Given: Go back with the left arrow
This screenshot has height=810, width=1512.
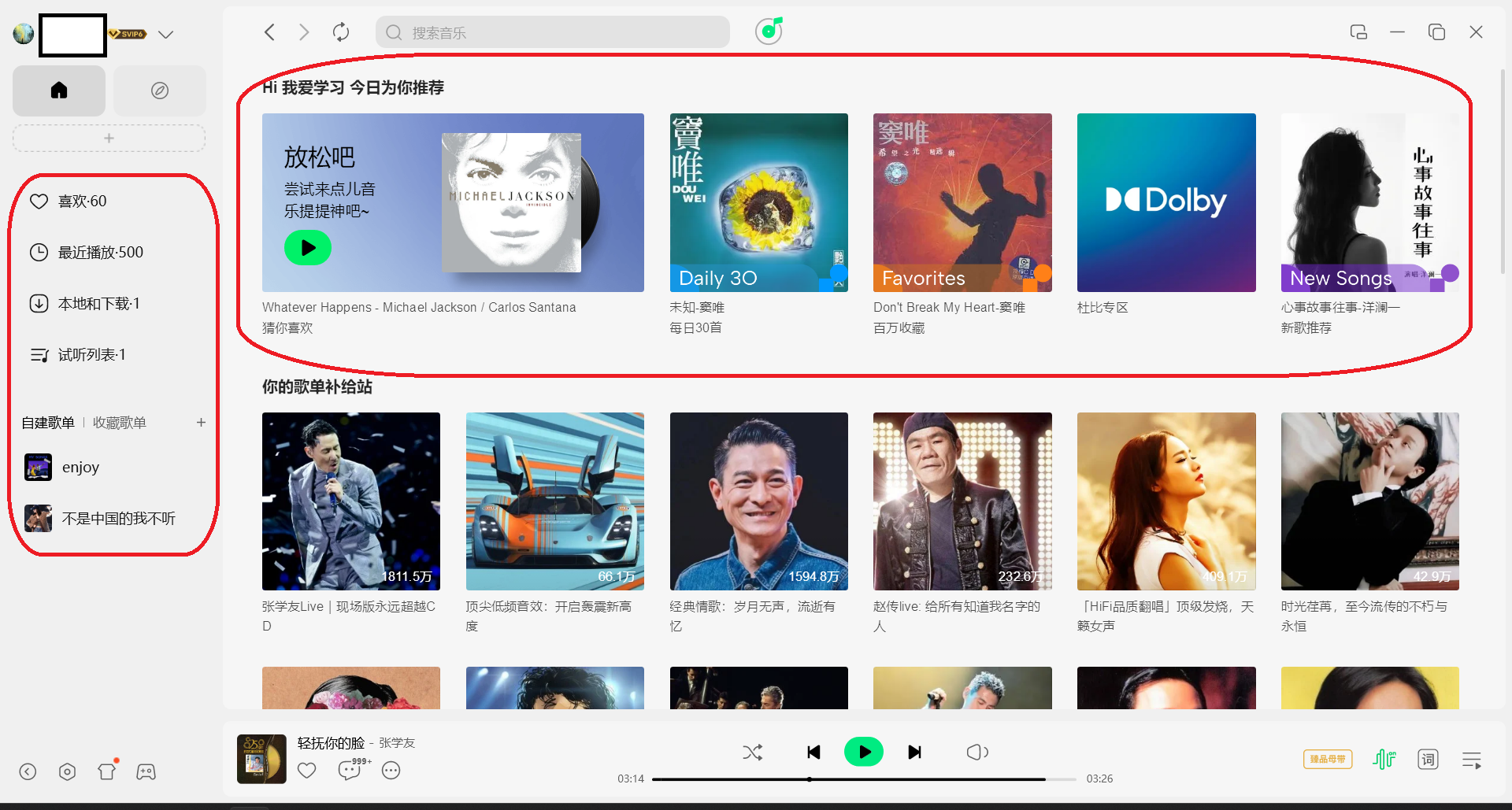Looking at the screenshot, I should [269, 32].
